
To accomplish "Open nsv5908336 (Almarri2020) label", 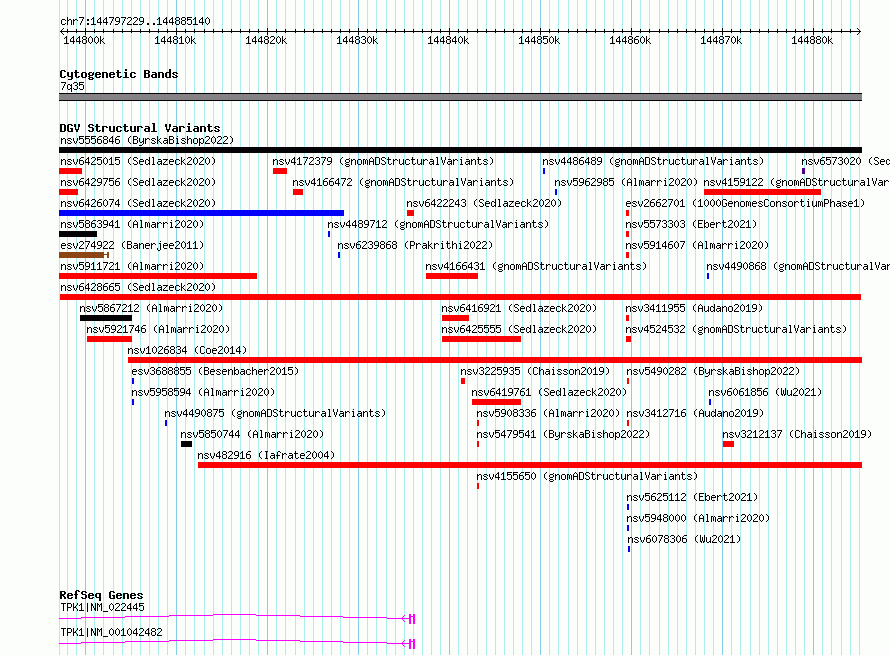I will point(548,413).
